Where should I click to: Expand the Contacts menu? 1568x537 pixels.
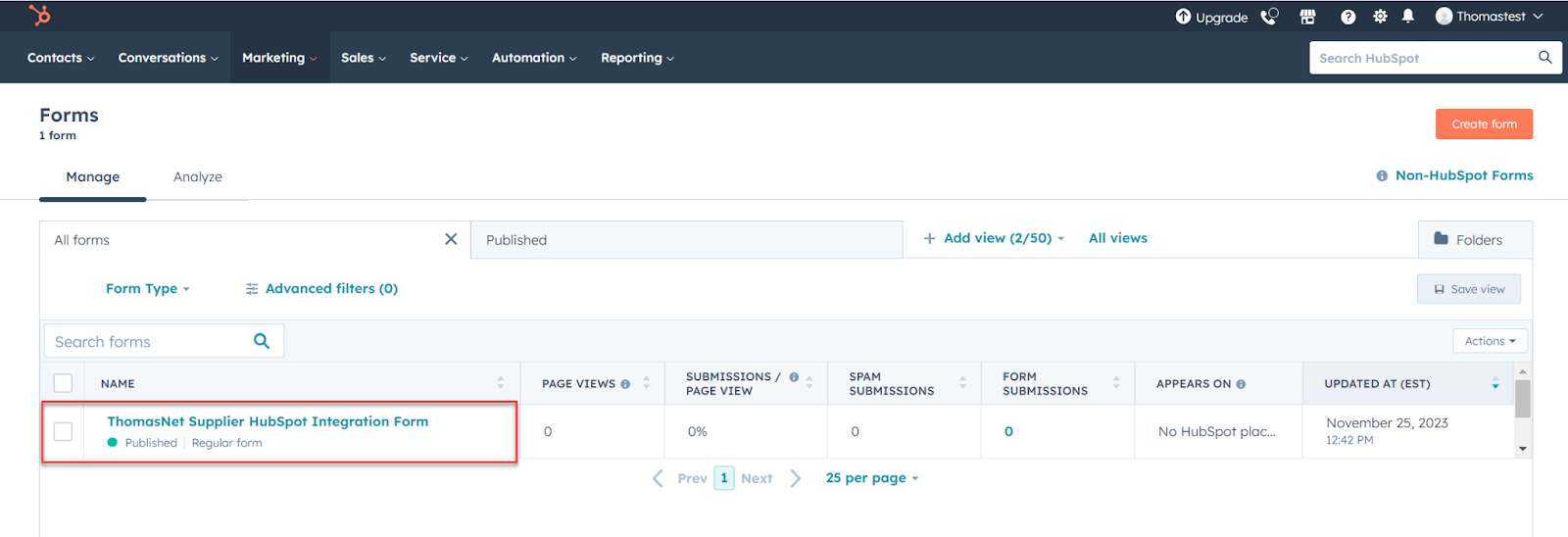pos(61,58)
